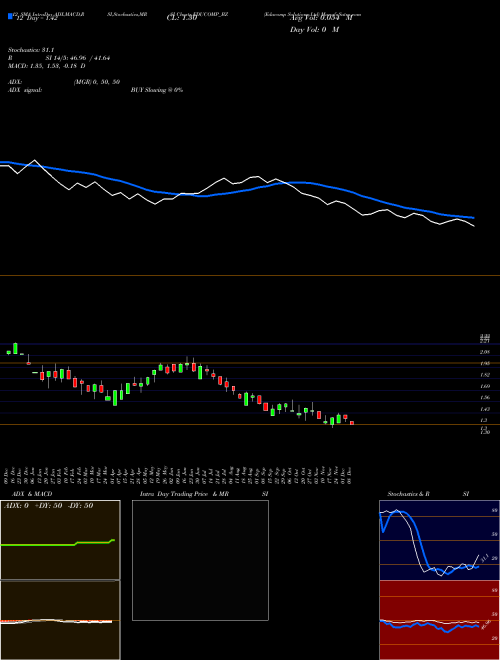Click the 'ADX signal:' label
Viewport: 500px width, 660px height.
click(x=25, y=90)
